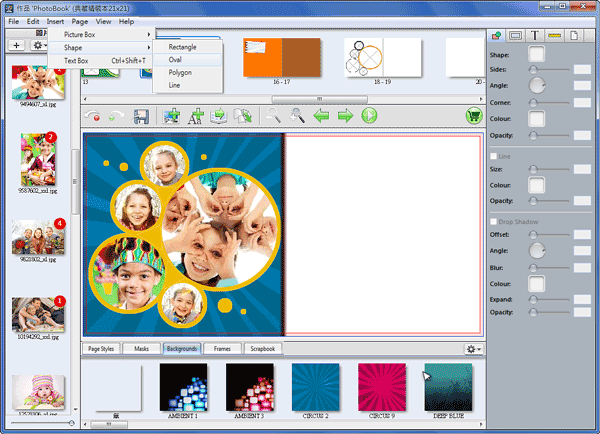
Task: Open photo list gear settings dropdown
Action: click(x=39, y=46)
